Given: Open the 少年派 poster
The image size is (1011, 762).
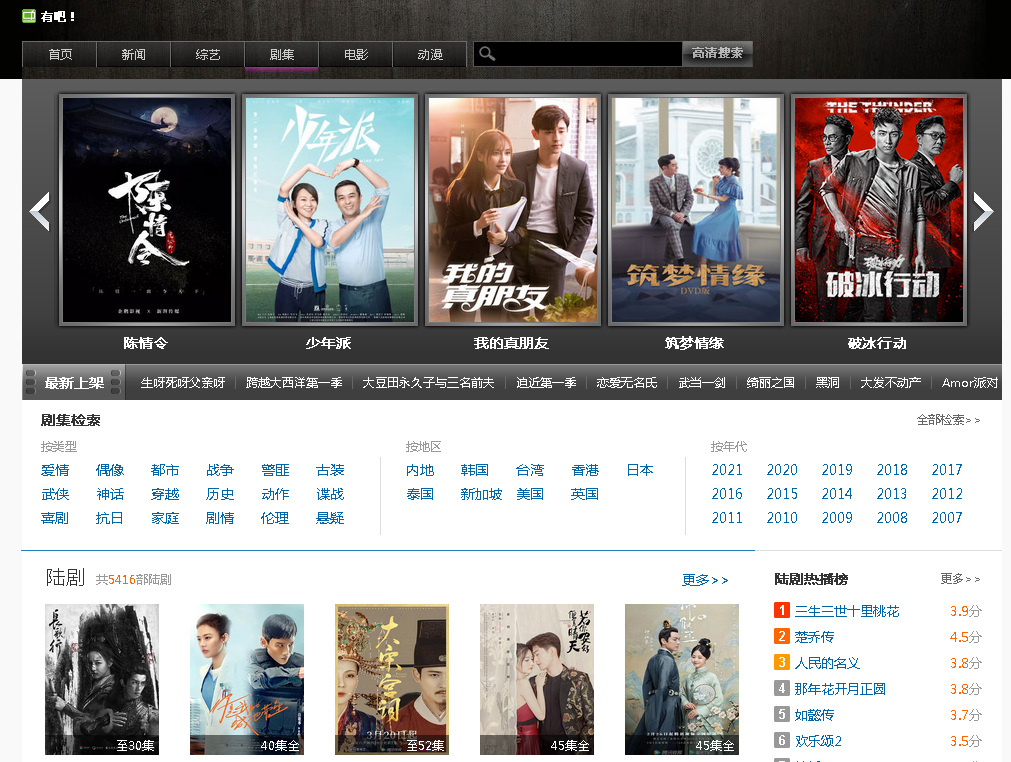Looking at the screenshot, I should [330, 210].
